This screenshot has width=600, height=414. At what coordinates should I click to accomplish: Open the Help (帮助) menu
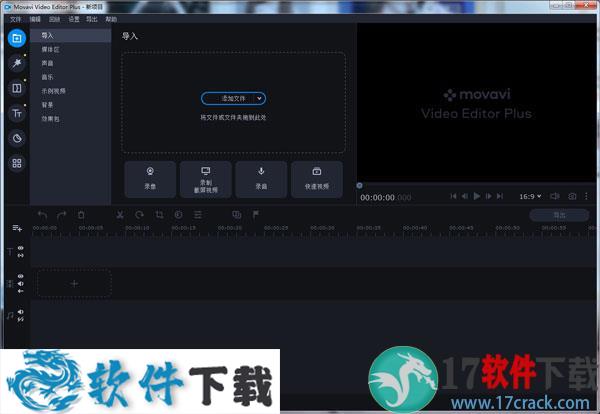111,20
